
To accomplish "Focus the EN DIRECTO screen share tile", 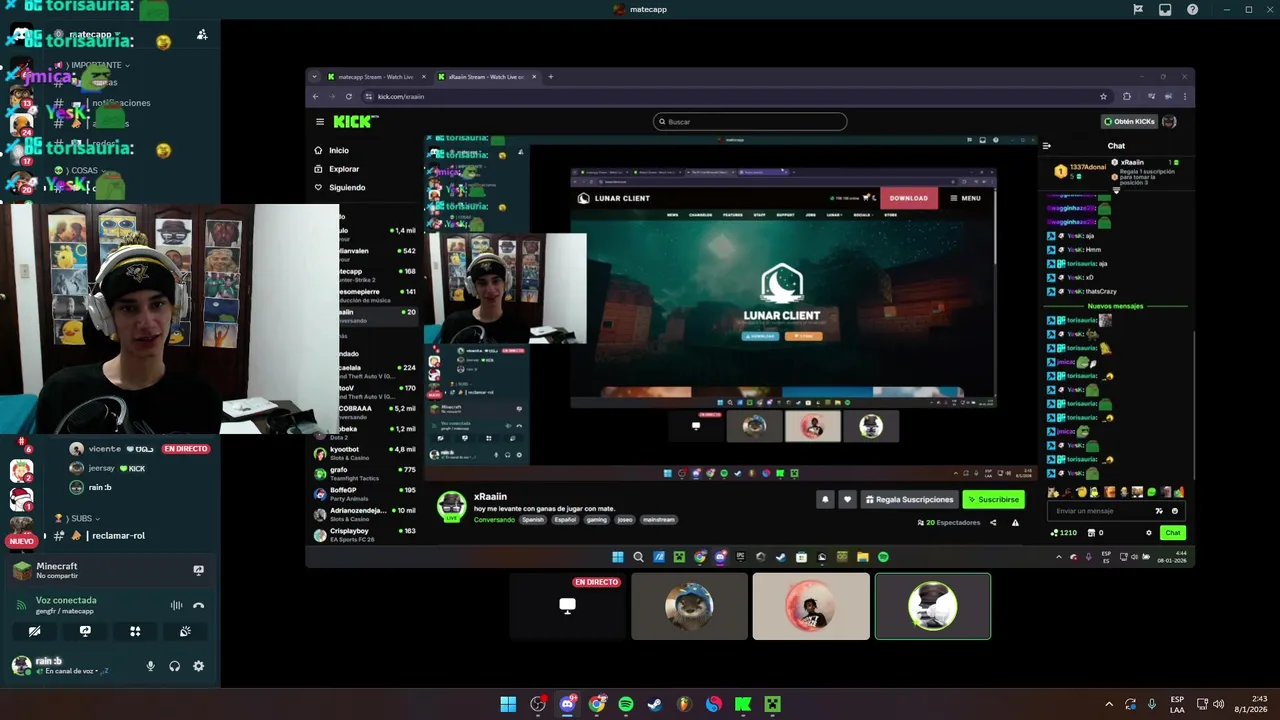I will click(568, 606).
